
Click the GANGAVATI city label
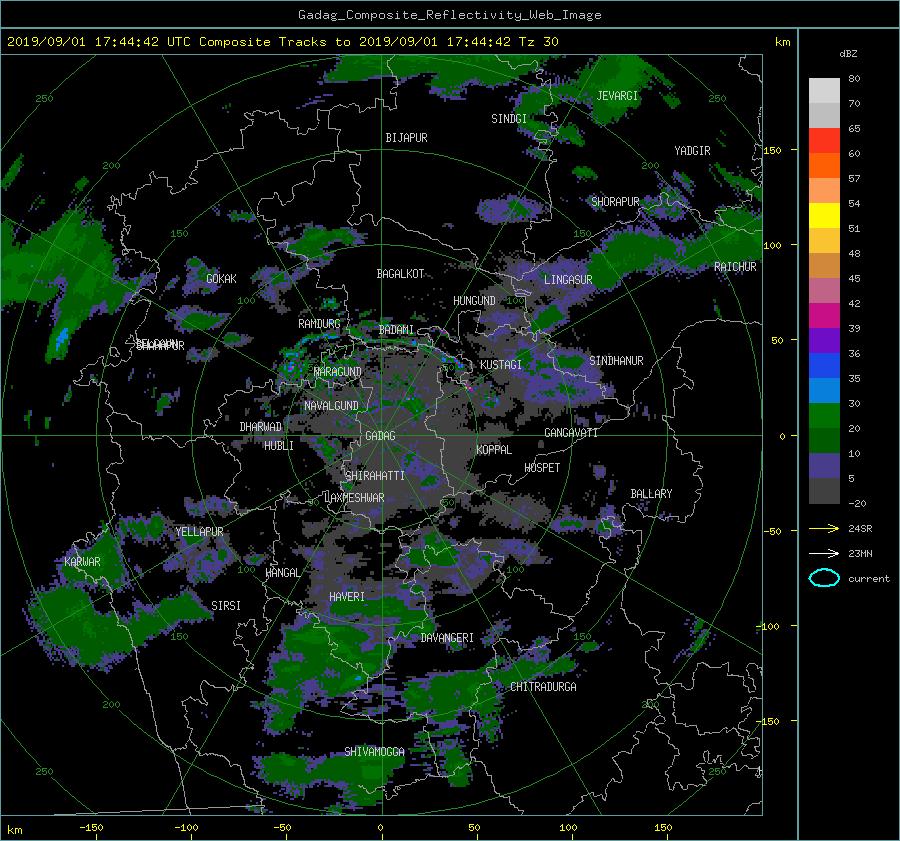click(x=571, y=432)
